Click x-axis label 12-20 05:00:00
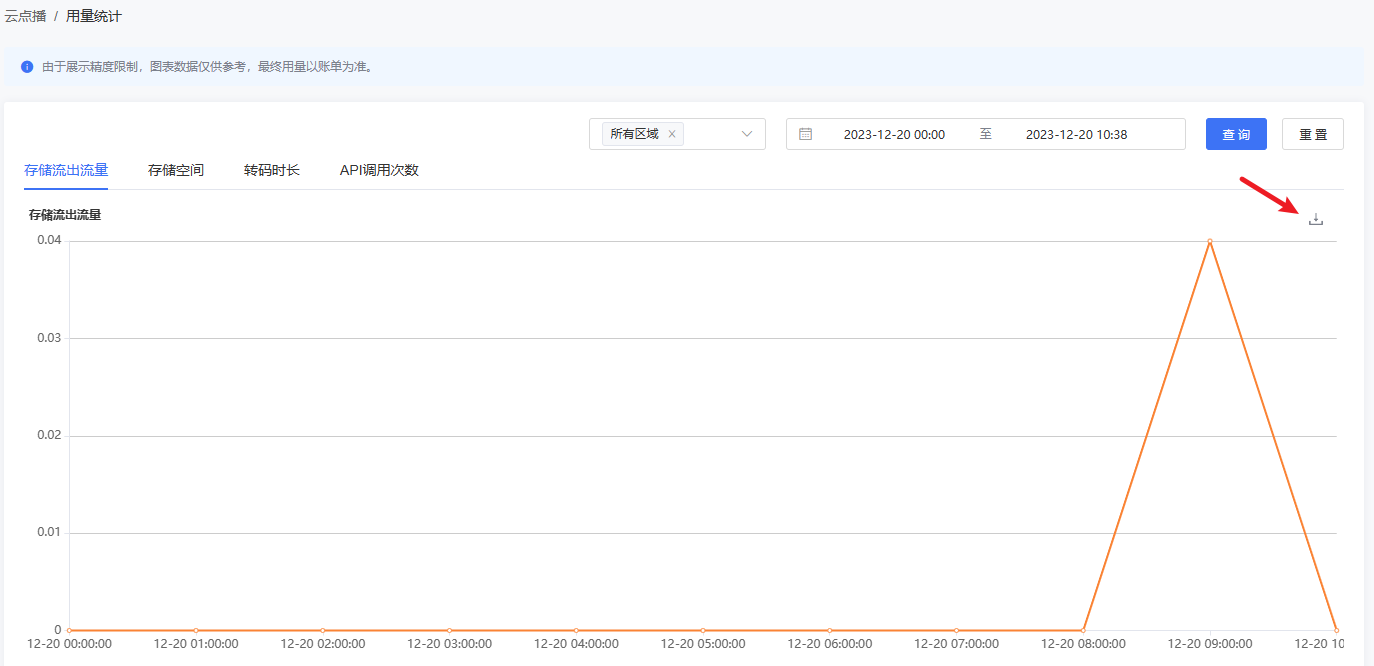 pyautogui.click(x=703, y=644)
